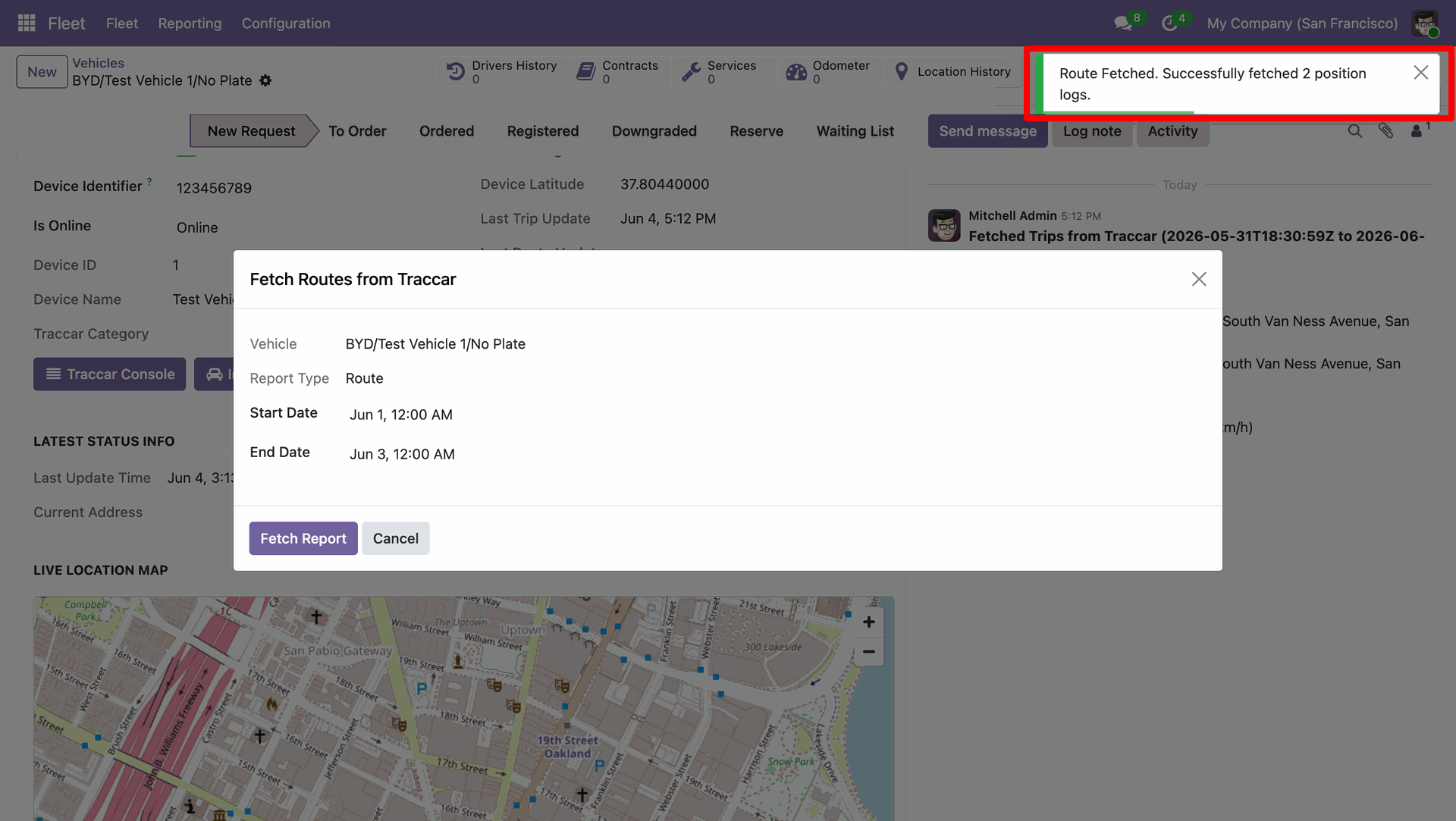
Task: Open the Activity button in chatter
Action: tap(1172, 131)
